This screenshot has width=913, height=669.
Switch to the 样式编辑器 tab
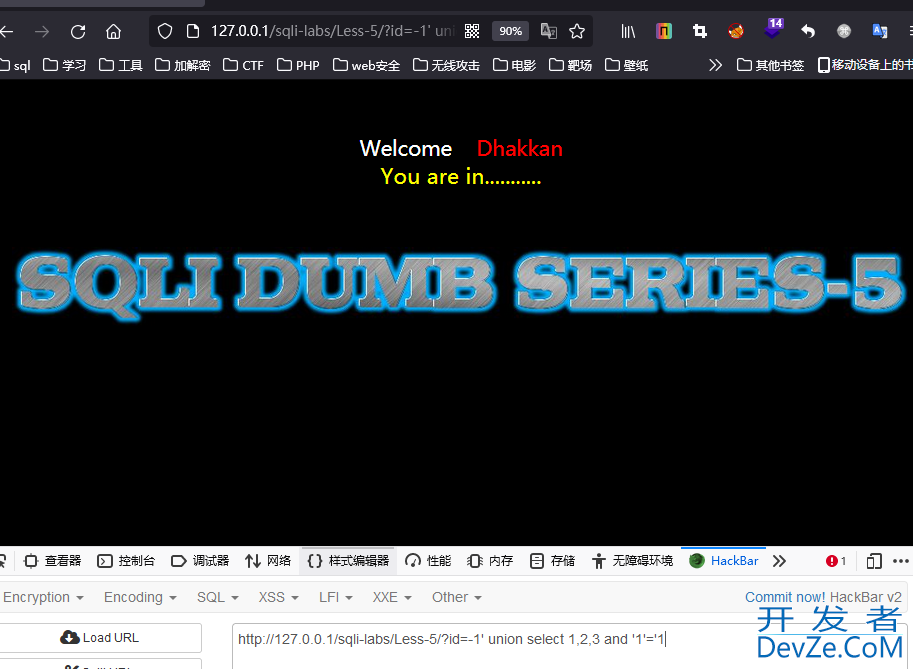(348, 561)
